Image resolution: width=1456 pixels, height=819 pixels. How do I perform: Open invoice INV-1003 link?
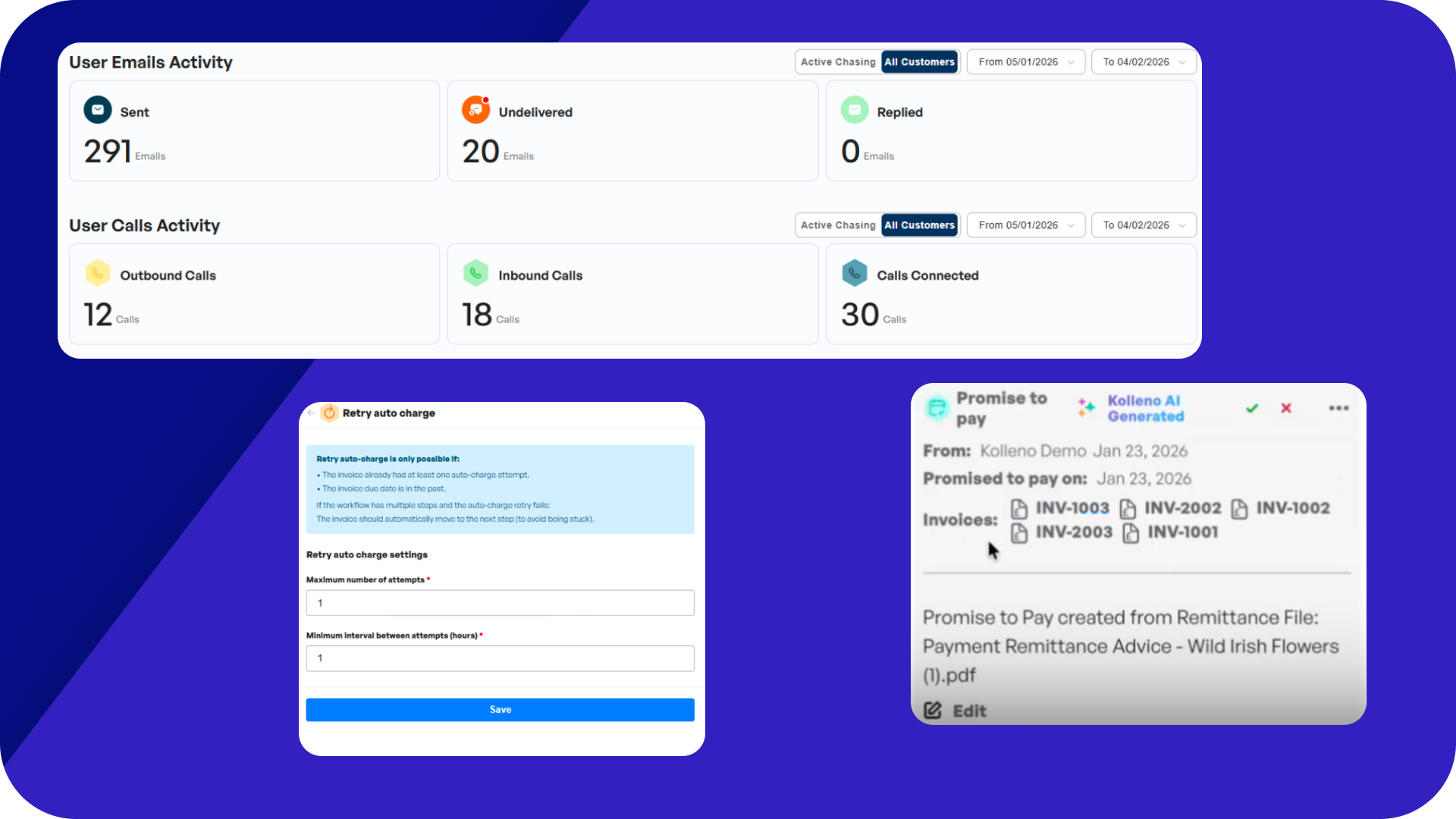(x=1072, y=508)
